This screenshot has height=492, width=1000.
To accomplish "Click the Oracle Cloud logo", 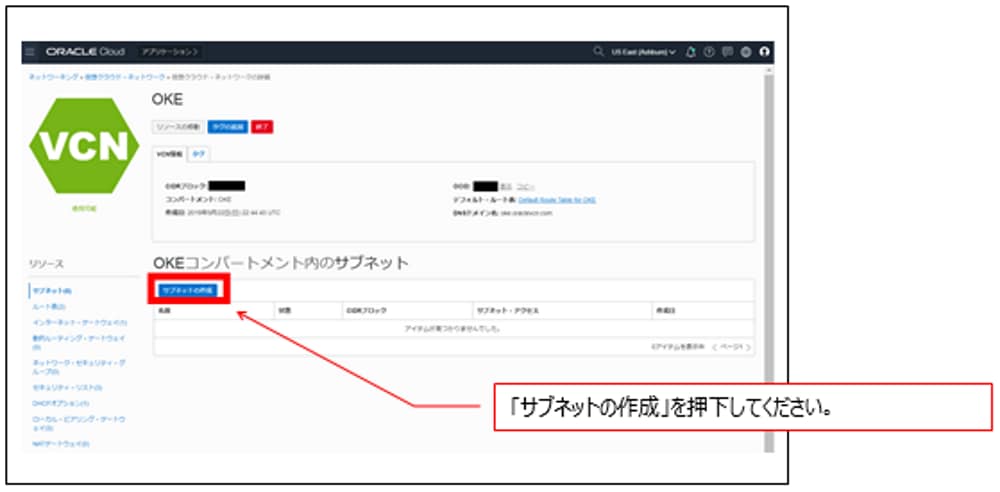I will (85, 52).
